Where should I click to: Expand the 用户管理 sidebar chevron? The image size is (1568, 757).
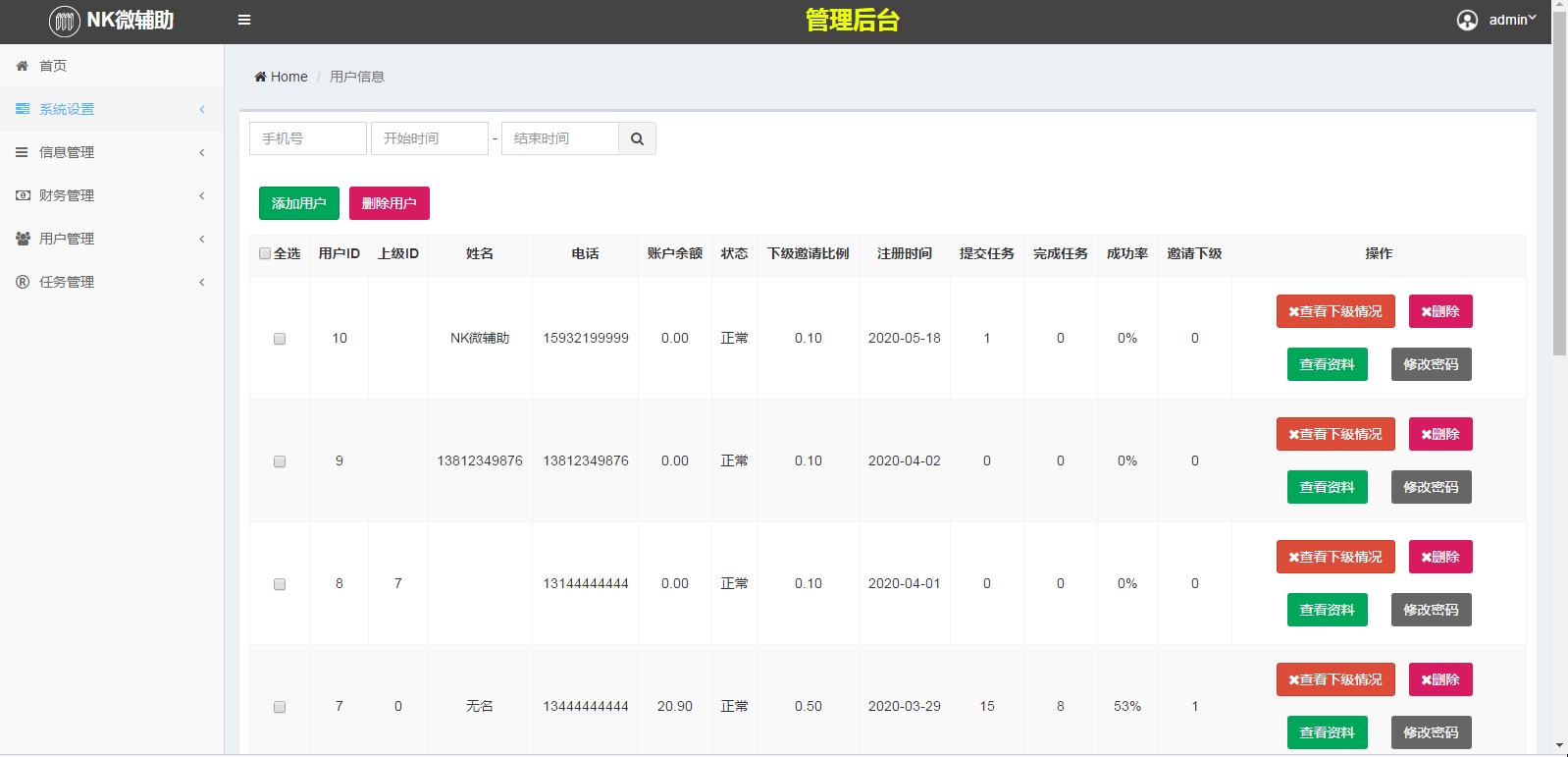[x=202, y=239]
